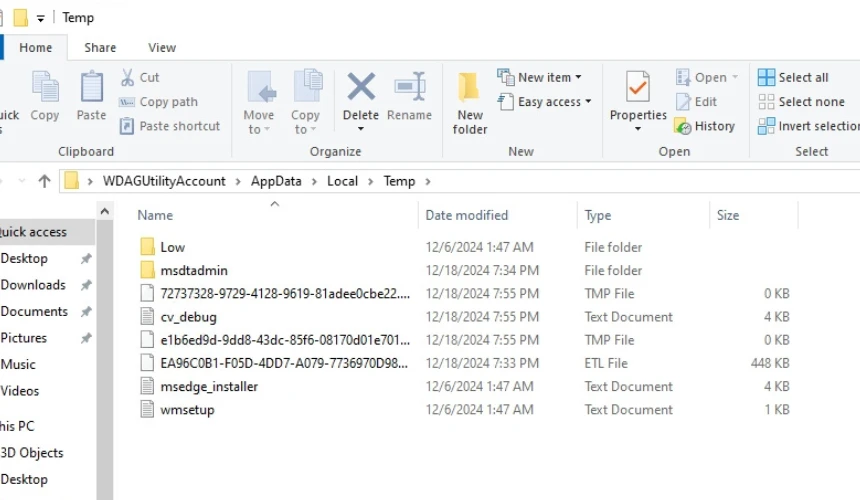Click the Delete icon in ribbon
Image resolution: width=860 pixels, height=500 pixels.
coord(360,88)
